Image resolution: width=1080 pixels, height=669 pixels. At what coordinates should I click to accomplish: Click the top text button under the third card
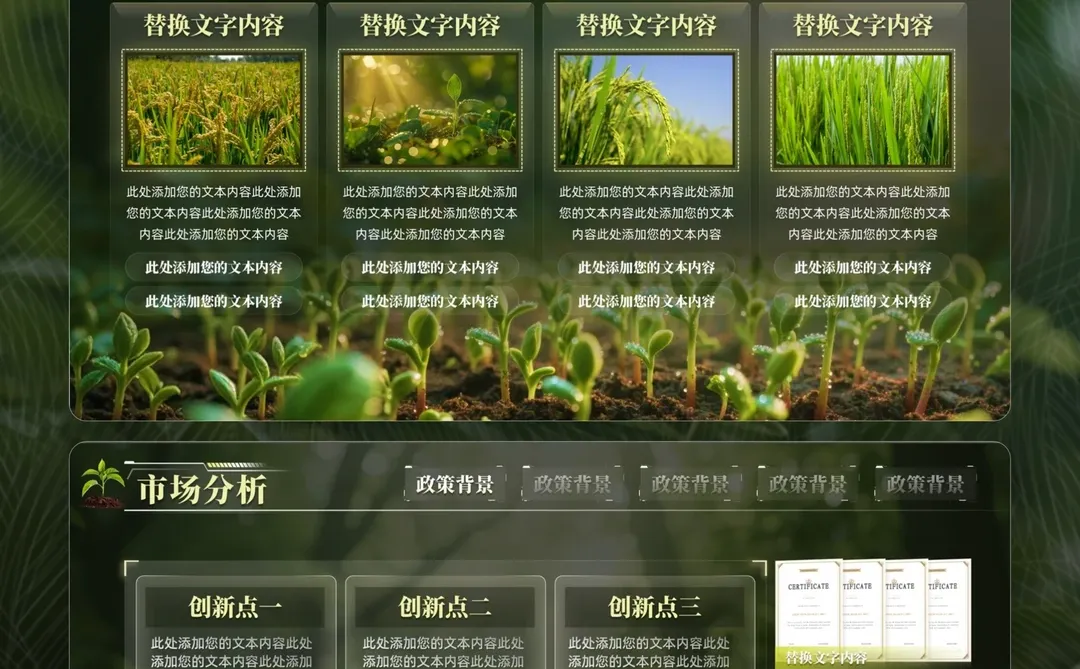[646, 267]
